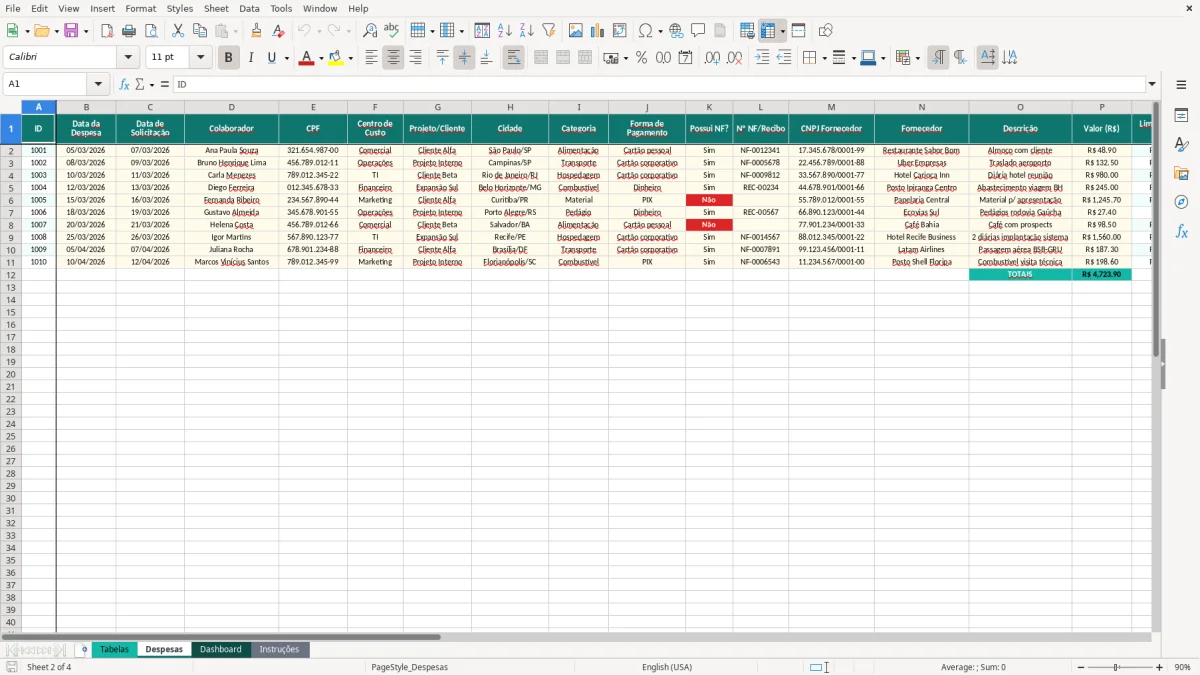The width and height of the screenshot is (1200, 675).
Task: Cut the selection with scissors icon
Action: pyautogui.click(x=178, y=31)
